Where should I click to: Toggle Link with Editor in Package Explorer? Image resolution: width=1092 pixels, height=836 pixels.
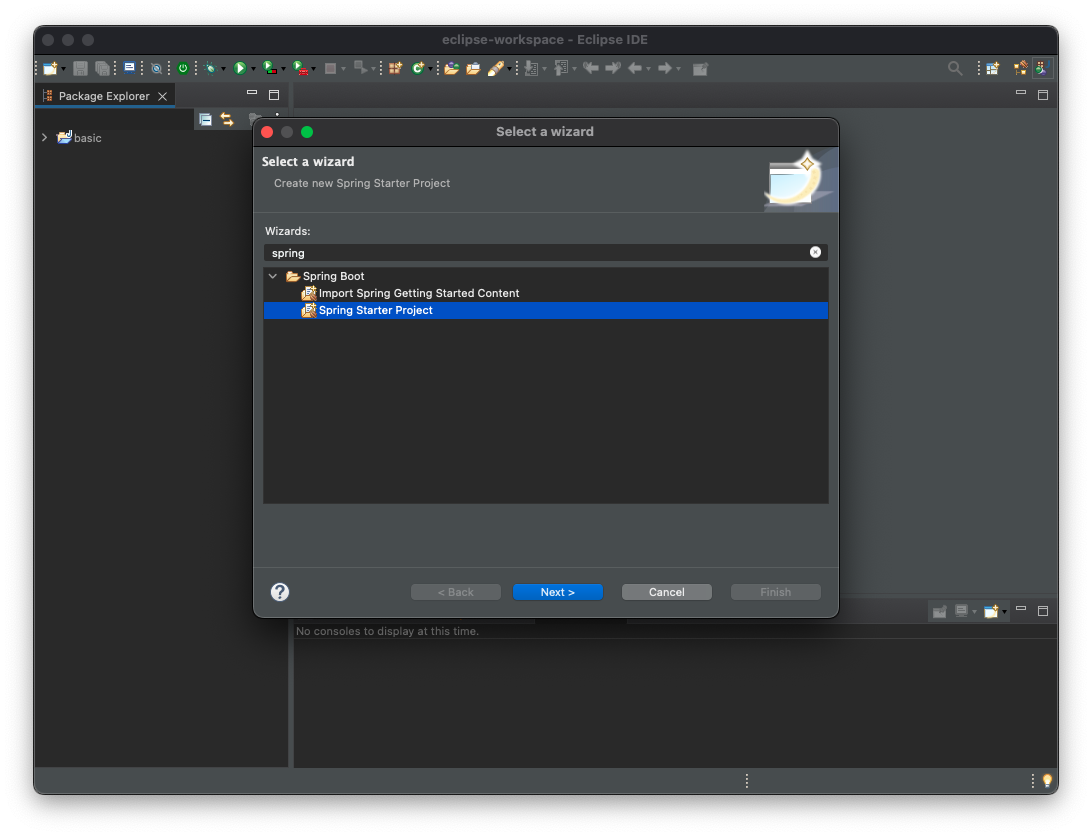227,119
